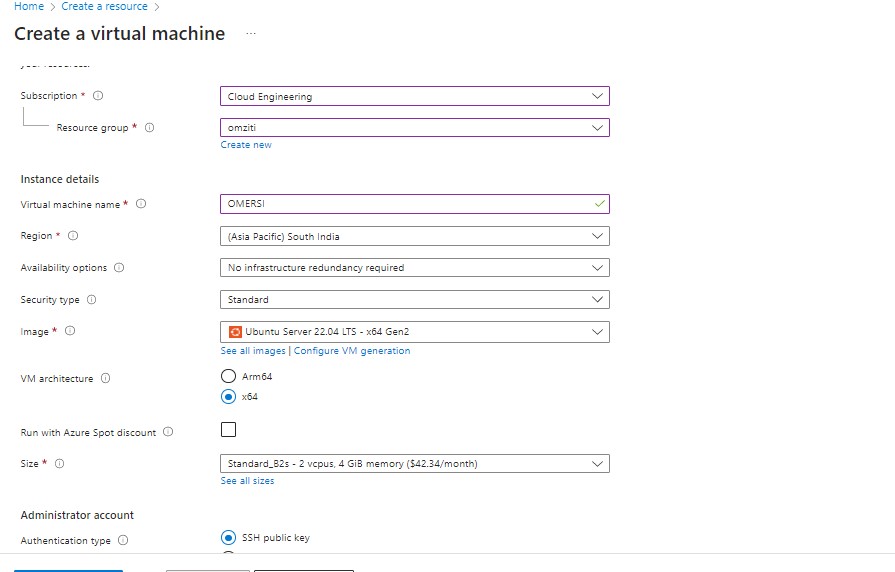
Task: Select the x64 architecture radio button
Action: pos(228,397)
